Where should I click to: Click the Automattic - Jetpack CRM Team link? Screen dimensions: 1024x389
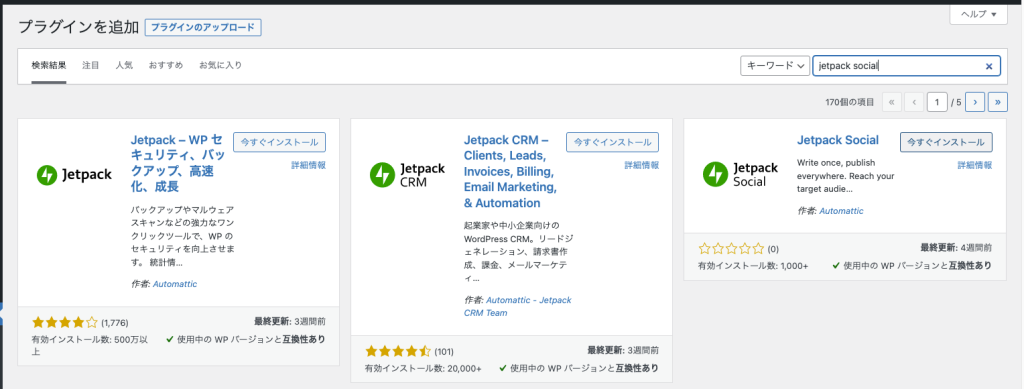pyautogui.click(x=517, y=306)
